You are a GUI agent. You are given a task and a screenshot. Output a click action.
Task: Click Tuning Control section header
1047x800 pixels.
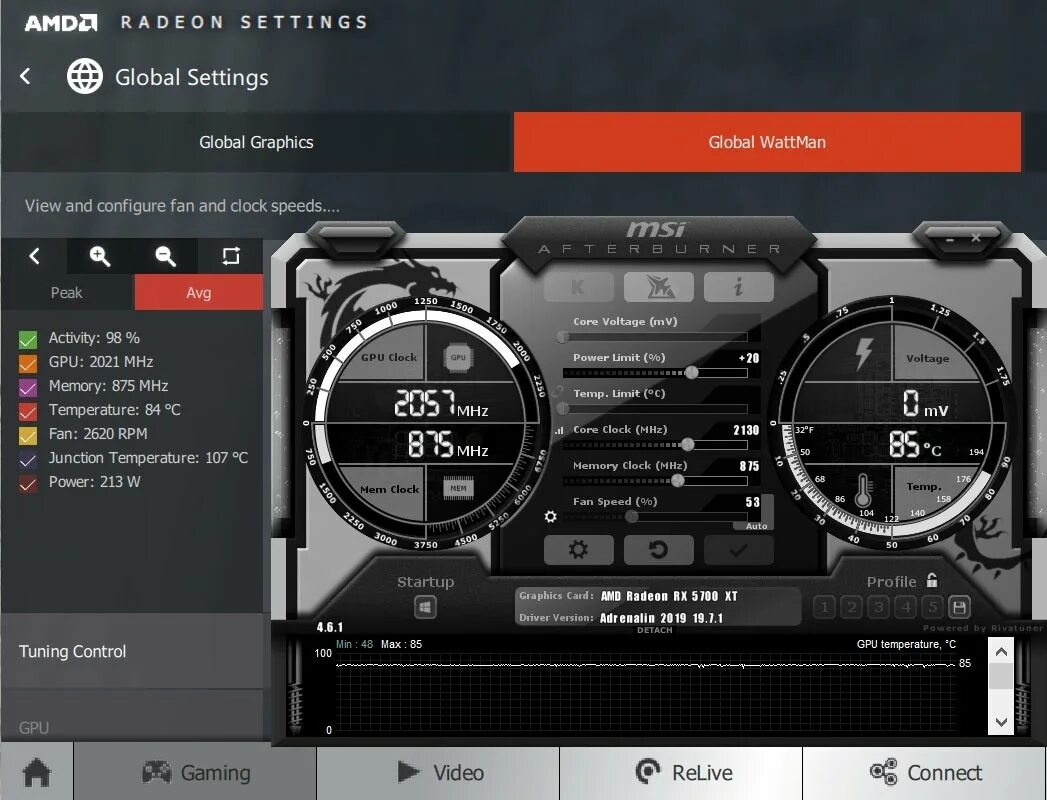[x=132, y=651]
